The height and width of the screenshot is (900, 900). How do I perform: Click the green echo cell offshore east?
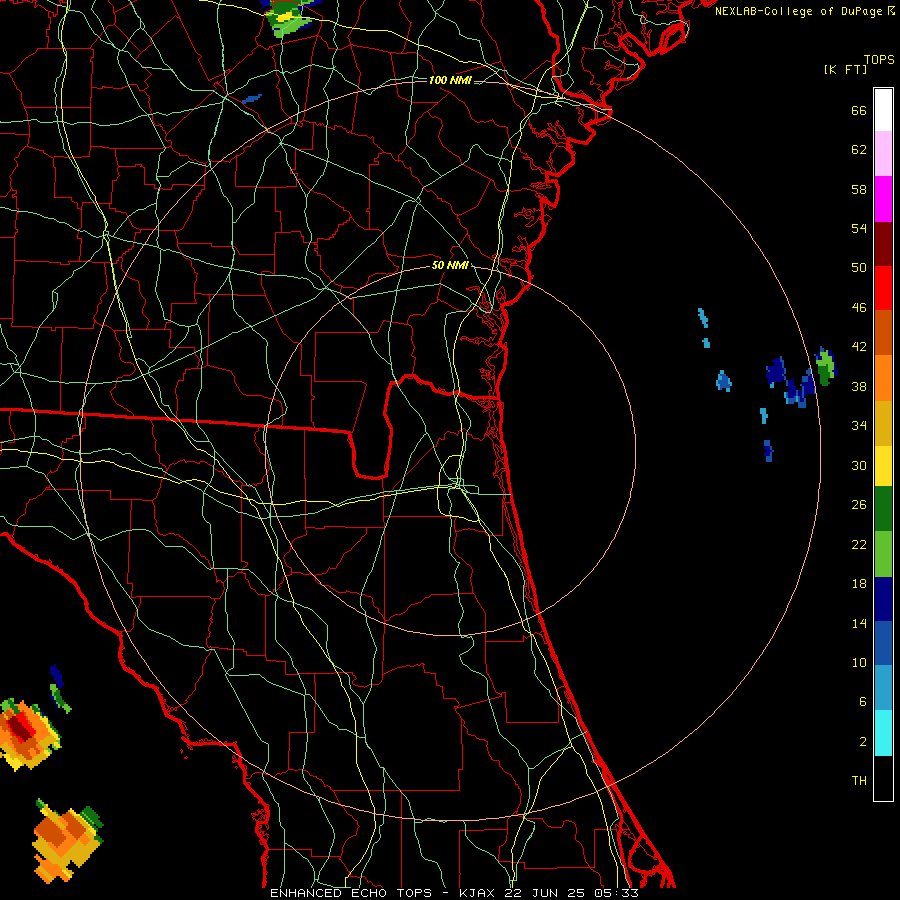[x=825, y=367]
